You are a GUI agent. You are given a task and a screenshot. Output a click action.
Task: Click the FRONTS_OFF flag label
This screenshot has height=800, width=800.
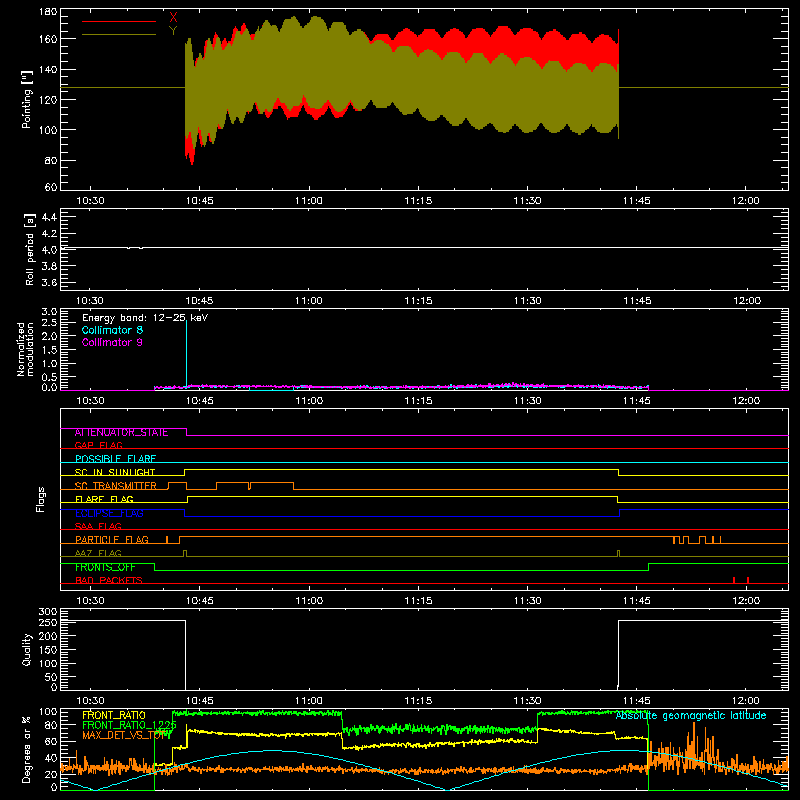[105, 567]
